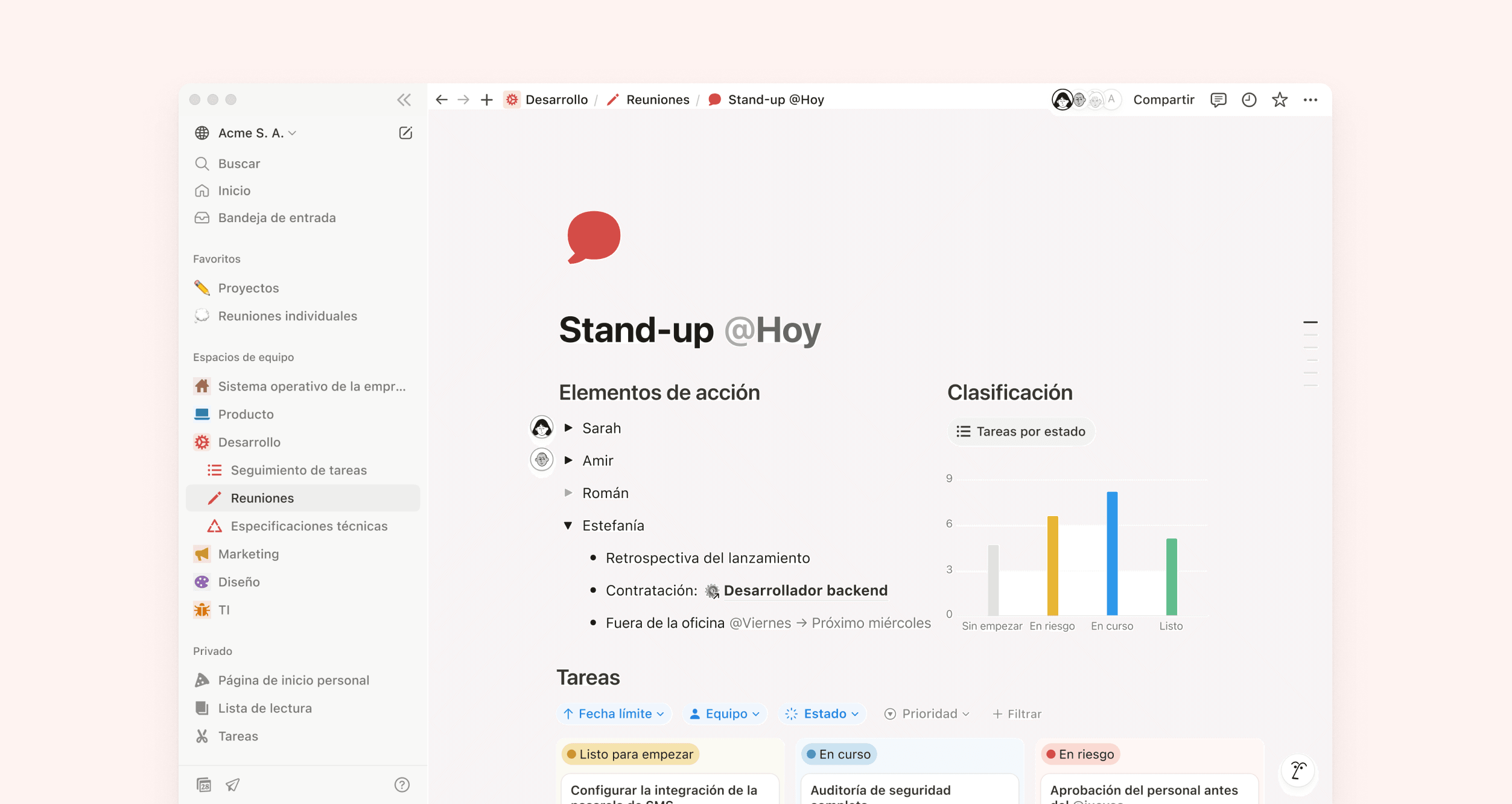
Task: Click En curso board column header
Action: click(x=839, y=755)
